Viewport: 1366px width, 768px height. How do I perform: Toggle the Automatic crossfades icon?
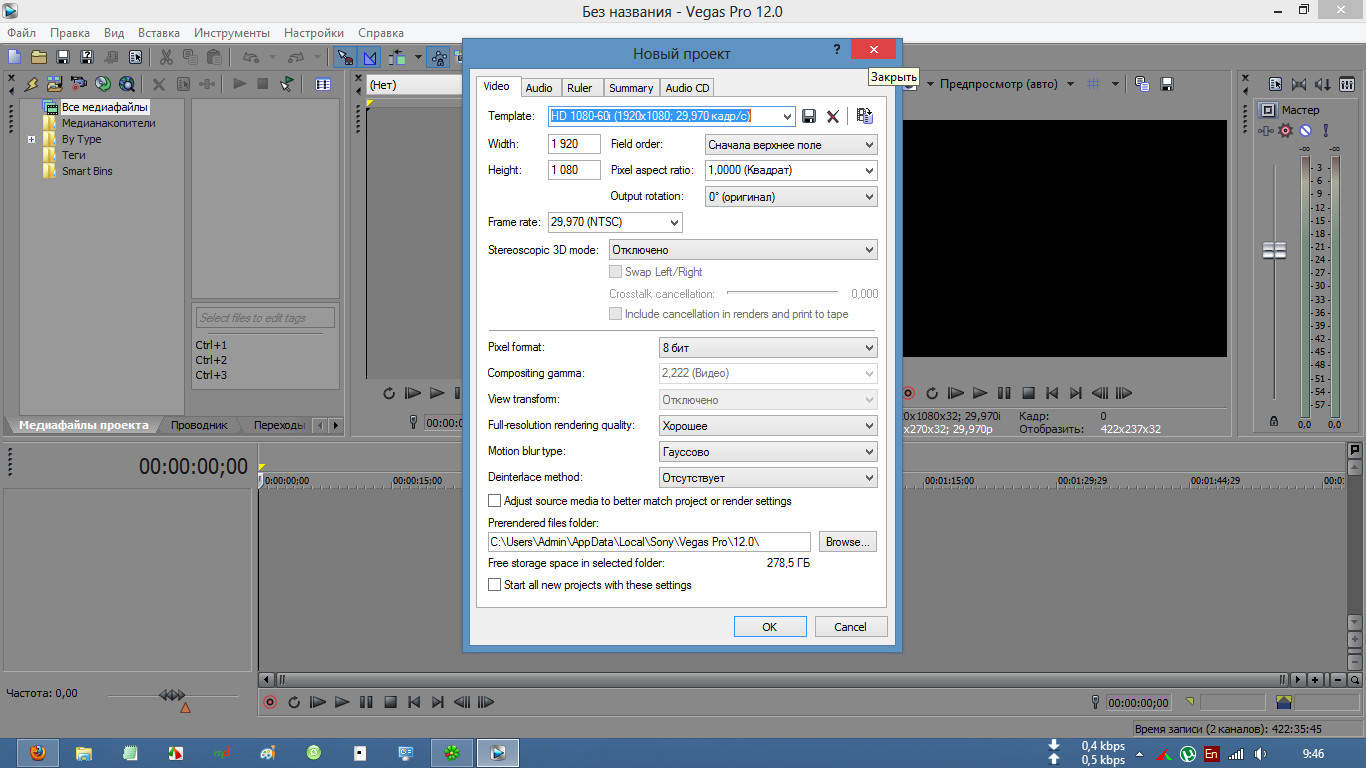tap(370, 57)
